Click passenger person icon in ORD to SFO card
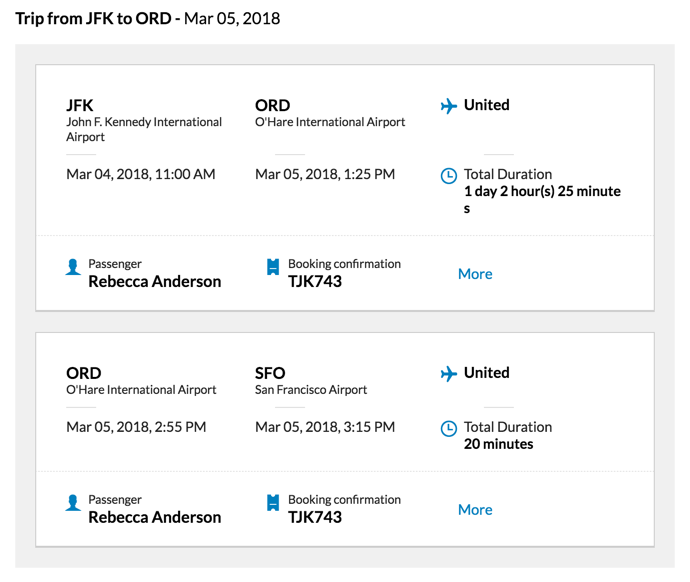 coord(72,504)
